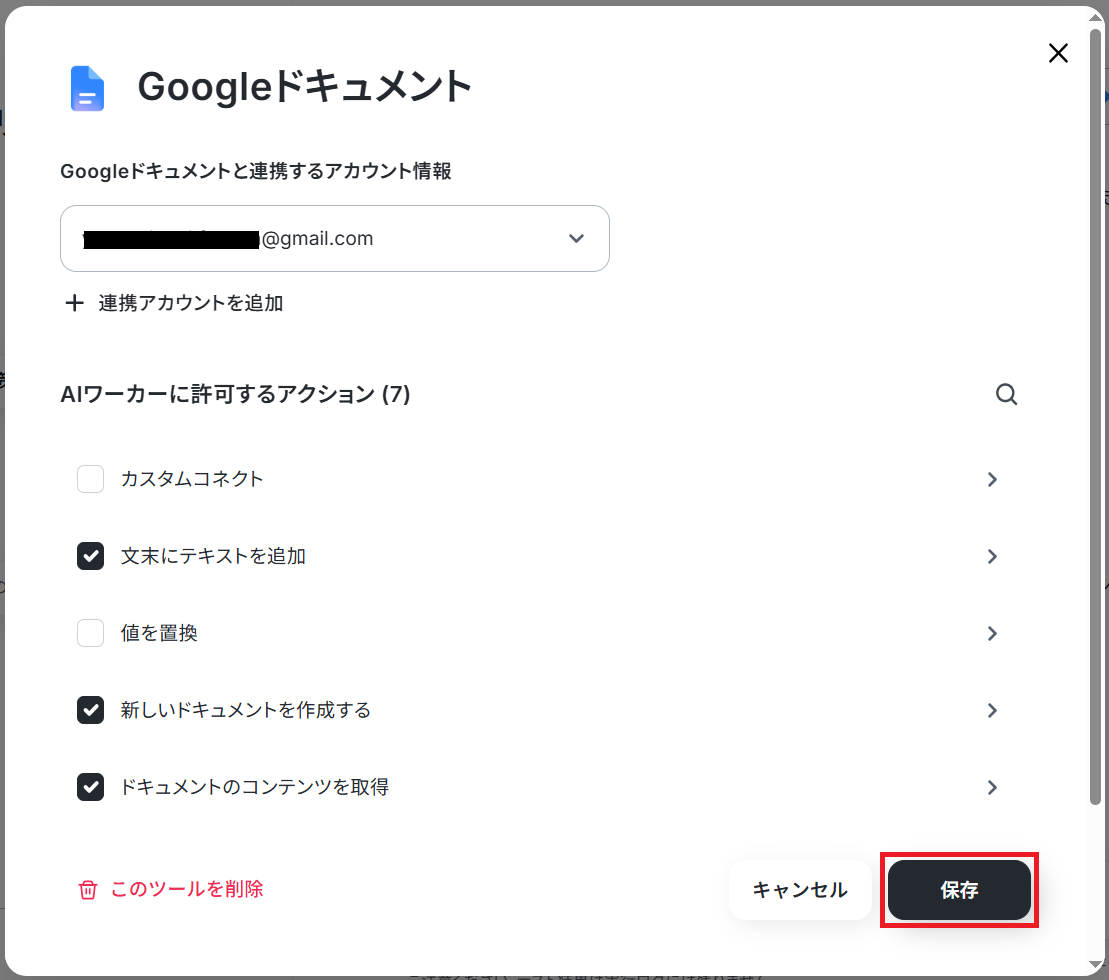Screen dimensions: 1109x980
Task: Click the trash icon beside このツールを削除
Action: [x=88, y=889]
